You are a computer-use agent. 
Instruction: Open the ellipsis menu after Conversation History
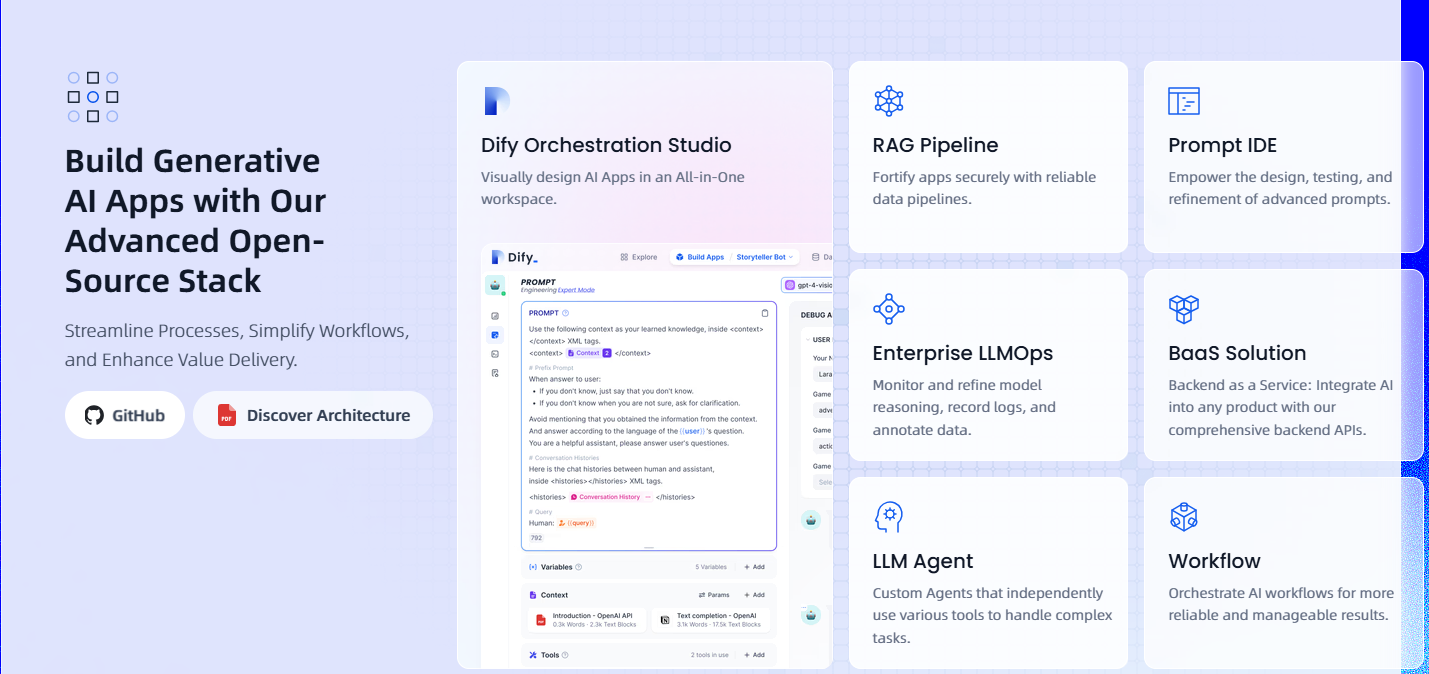[x=648, y=497]
